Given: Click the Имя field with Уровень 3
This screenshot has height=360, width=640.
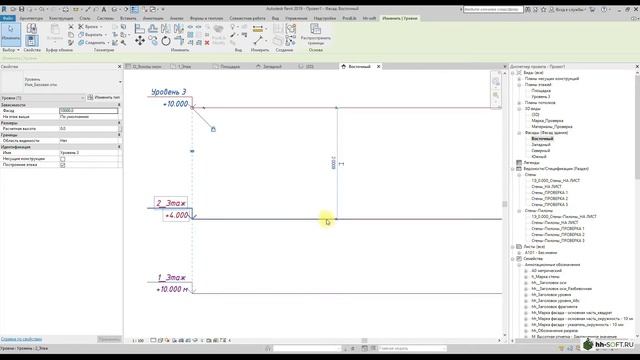Looking at the screenshot, I should point(89,153).
